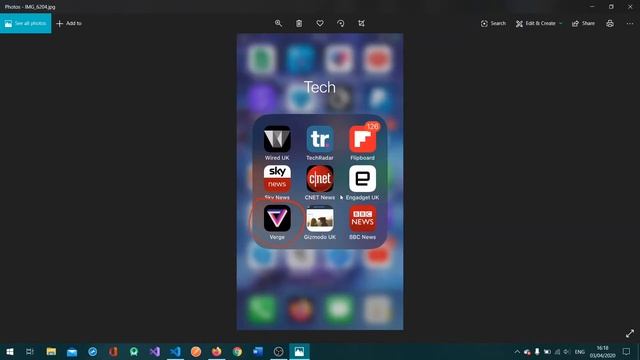Switch to Firefox on the taskbar
The height and width of the screenshot is (360, 640).
217,351
